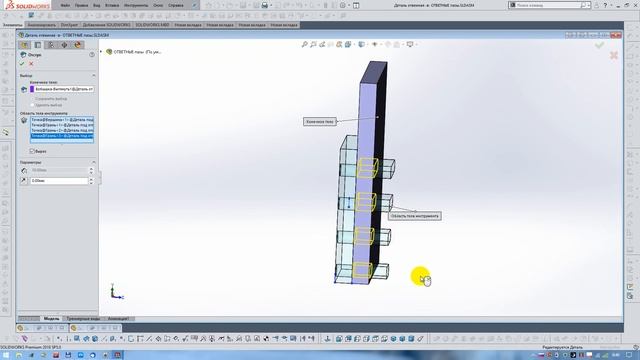Switch to the DimXpert ribbon tab
Screen dimensions: 640x360
click(69, 25)
